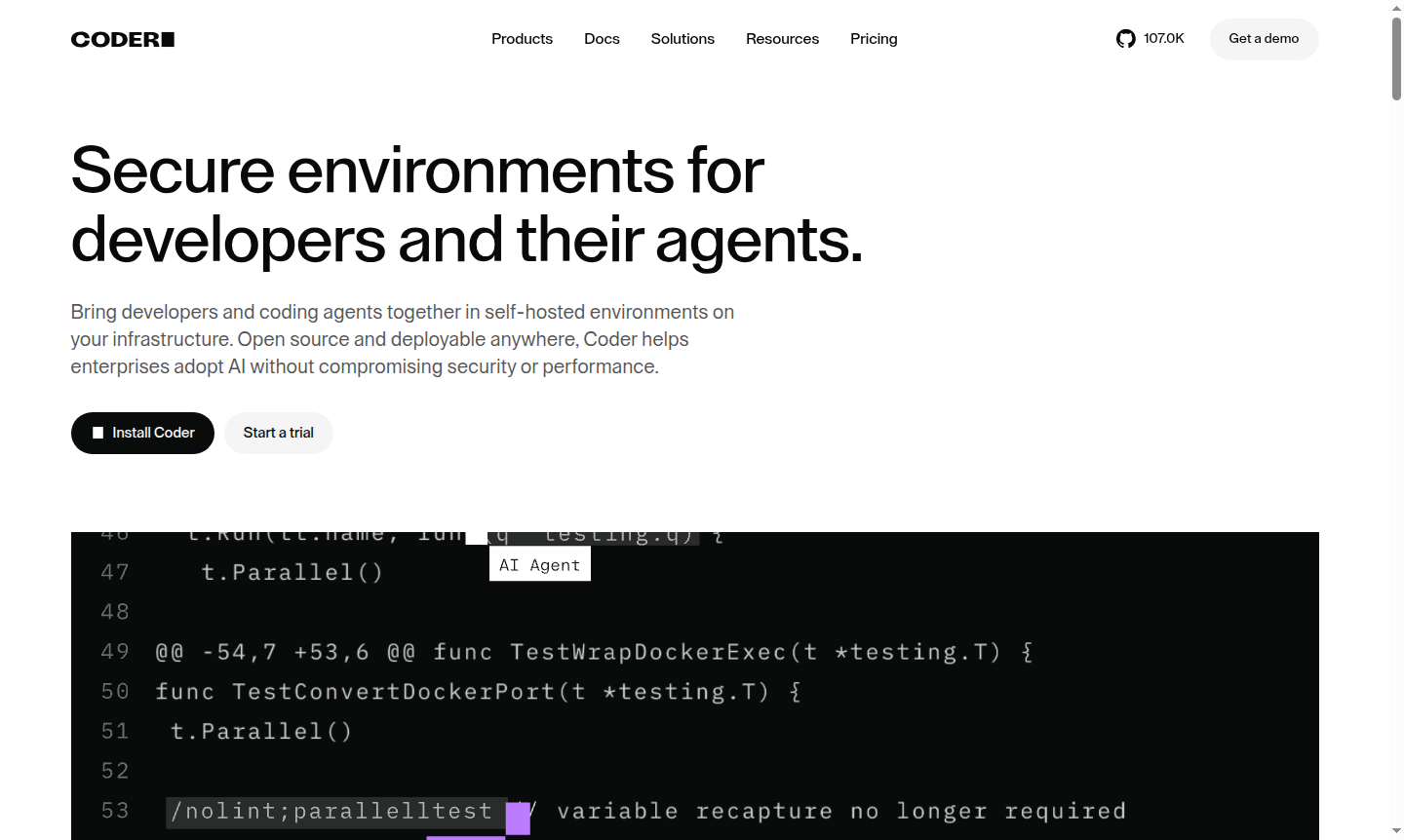The image size is (1404, 840).
Task: Click line number 47 in the code block
Action: tap(114, 572)
